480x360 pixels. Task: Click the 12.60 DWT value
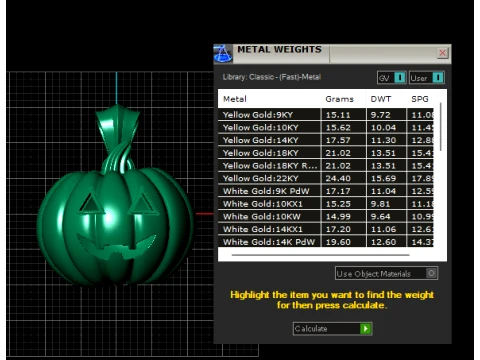click(x=383, y=242)
